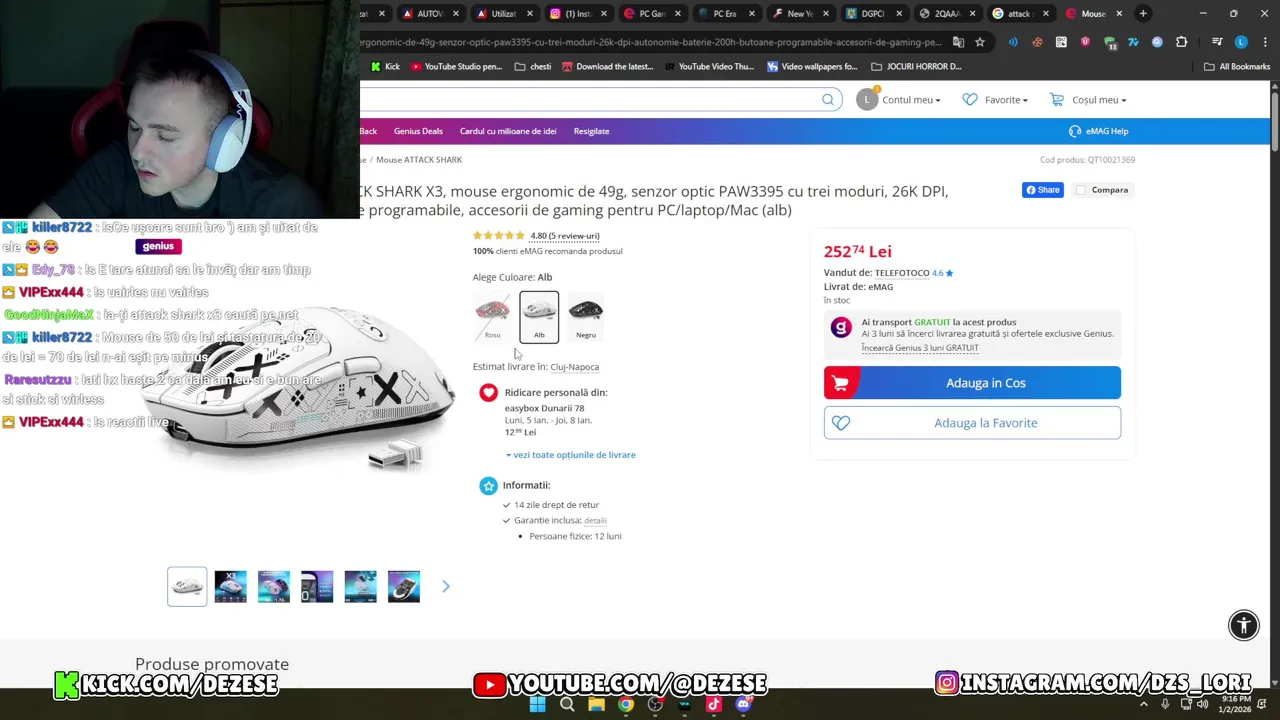The image size is (1280, 720).
Task: Expand the Coșul meu dropdown arrow
Action: click(x=1123, y=100)
